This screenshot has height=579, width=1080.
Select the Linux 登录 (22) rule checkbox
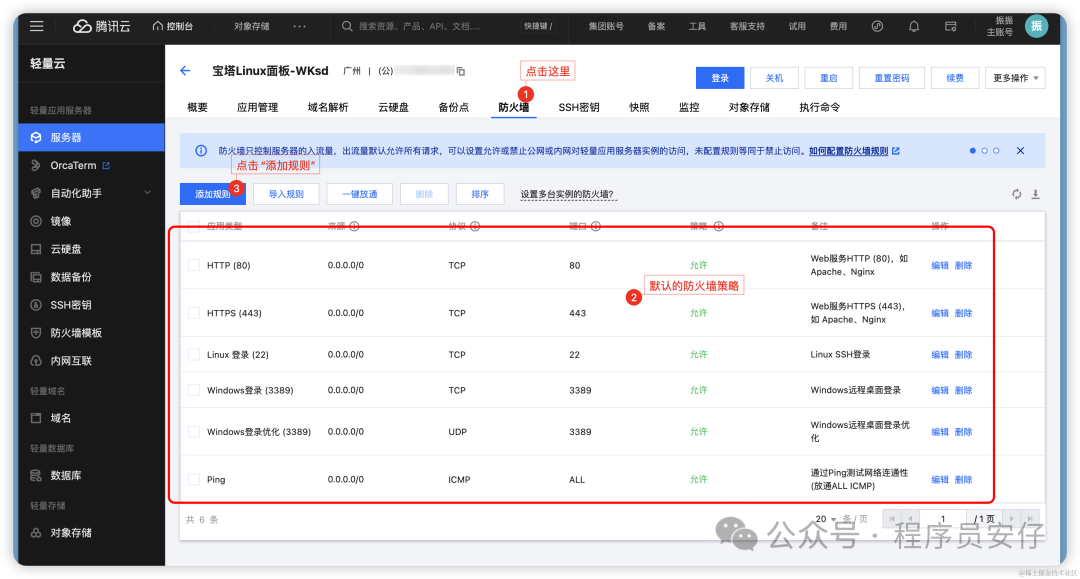(x=194, y=355)
